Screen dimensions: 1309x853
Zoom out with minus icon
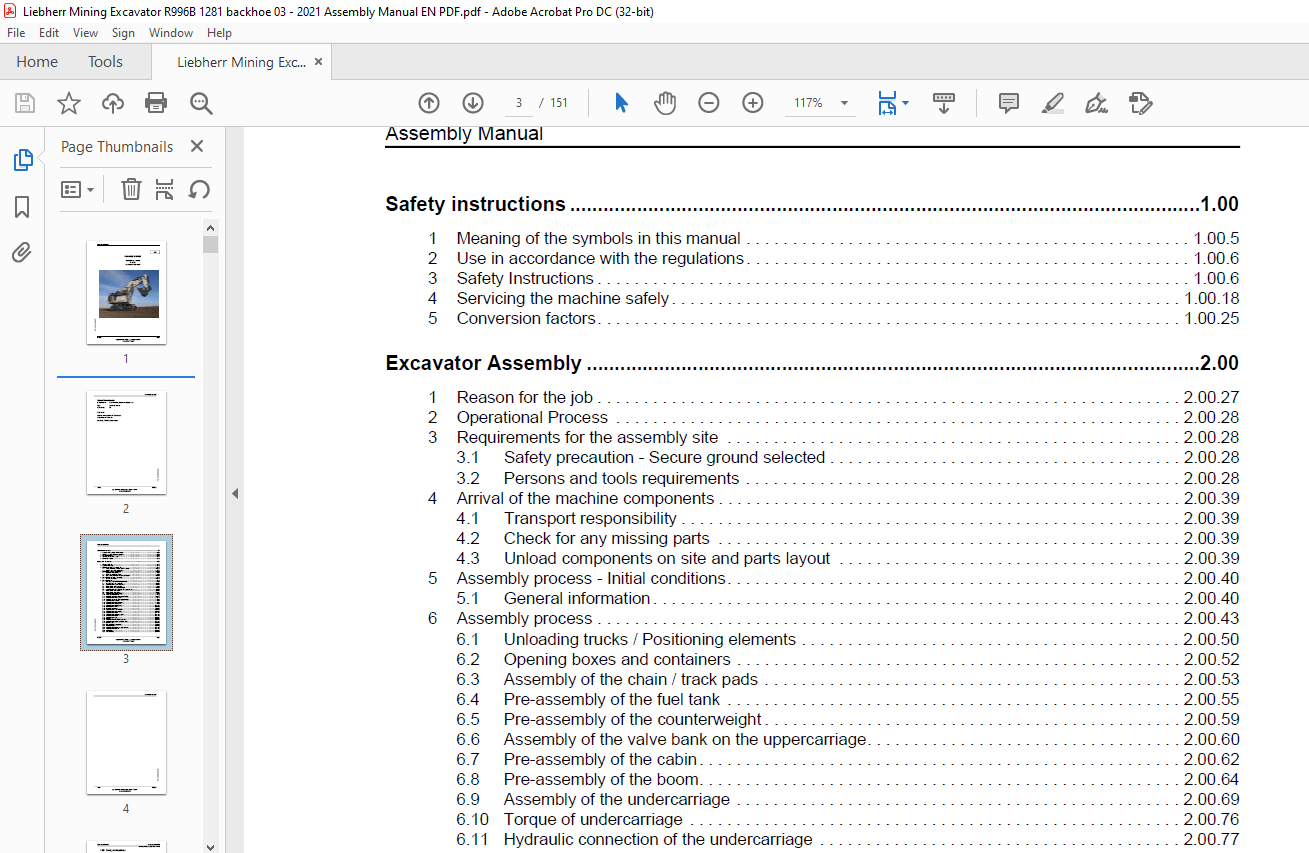coord(709,103)
